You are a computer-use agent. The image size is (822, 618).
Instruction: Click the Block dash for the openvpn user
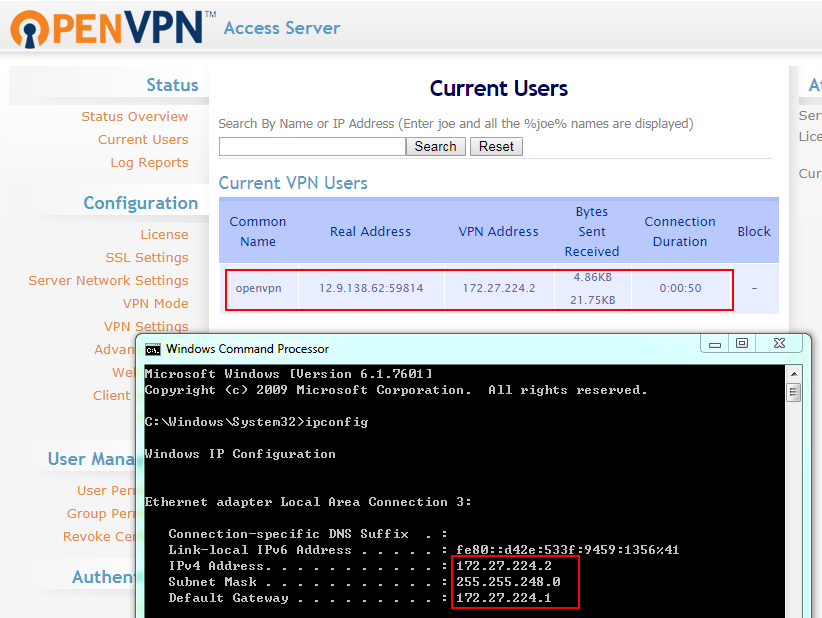(x=754, y=288)
